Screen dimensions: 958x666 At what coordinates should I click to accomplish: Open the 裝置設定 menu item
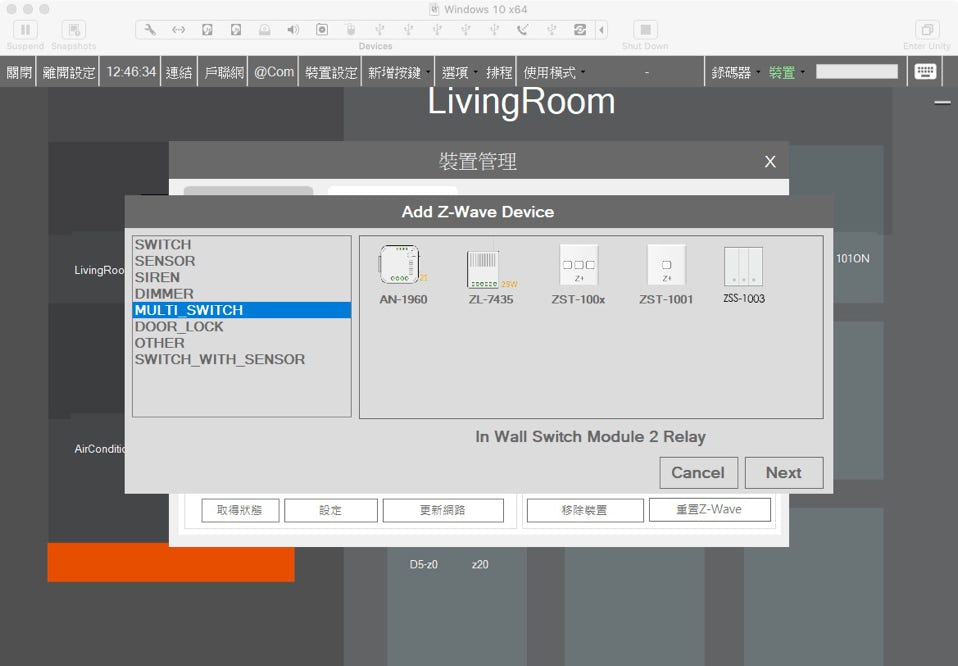pyautogui.click(x=331, y=72)
